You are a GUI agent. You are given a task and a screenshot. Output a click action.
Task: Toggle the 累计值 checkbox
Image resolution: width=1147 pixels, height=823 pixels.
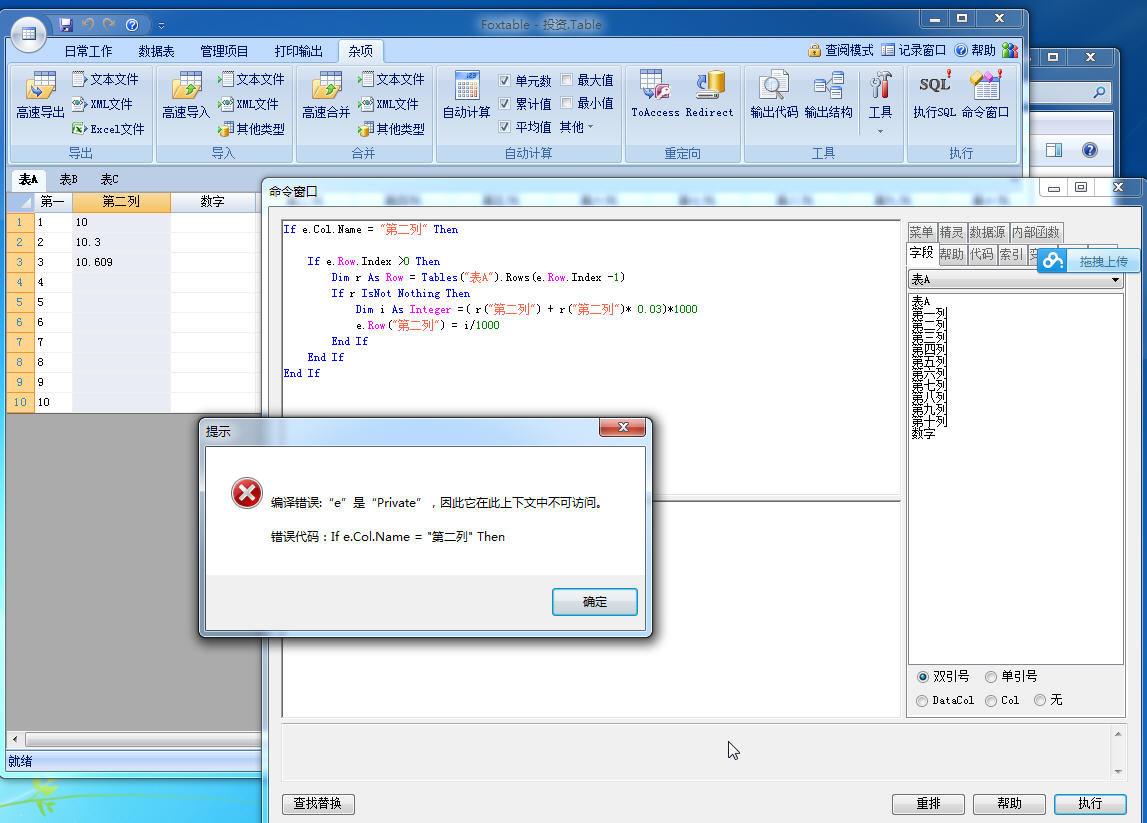pos(504,104)
